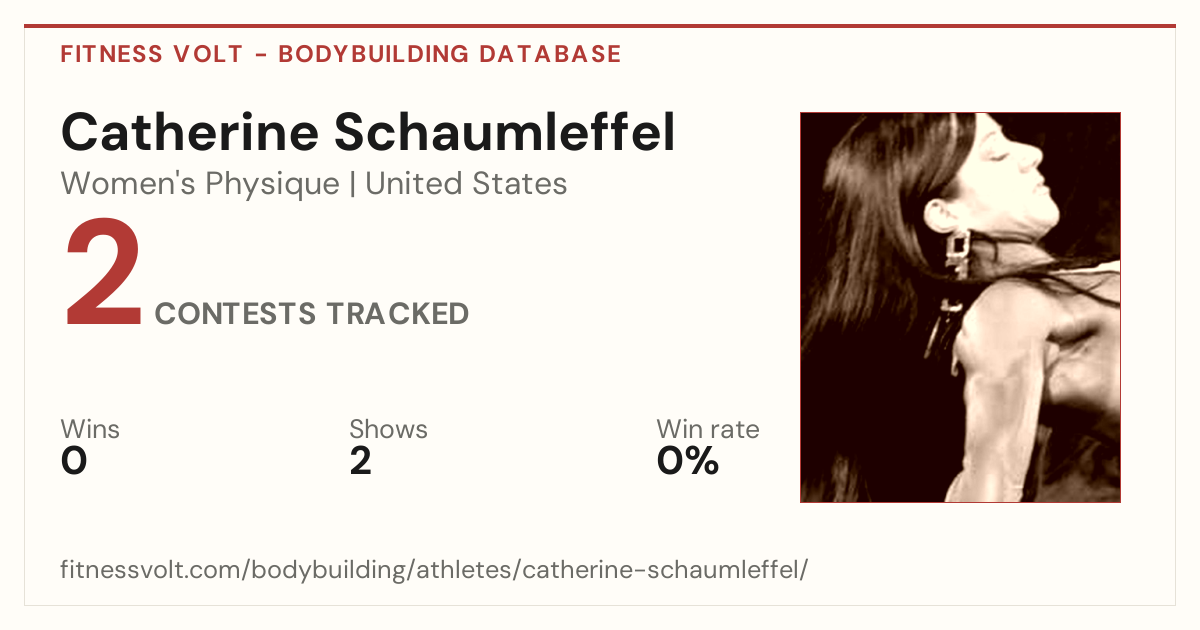
Task: Click the athlete photo thumbnail
Action: pos(960,307)
